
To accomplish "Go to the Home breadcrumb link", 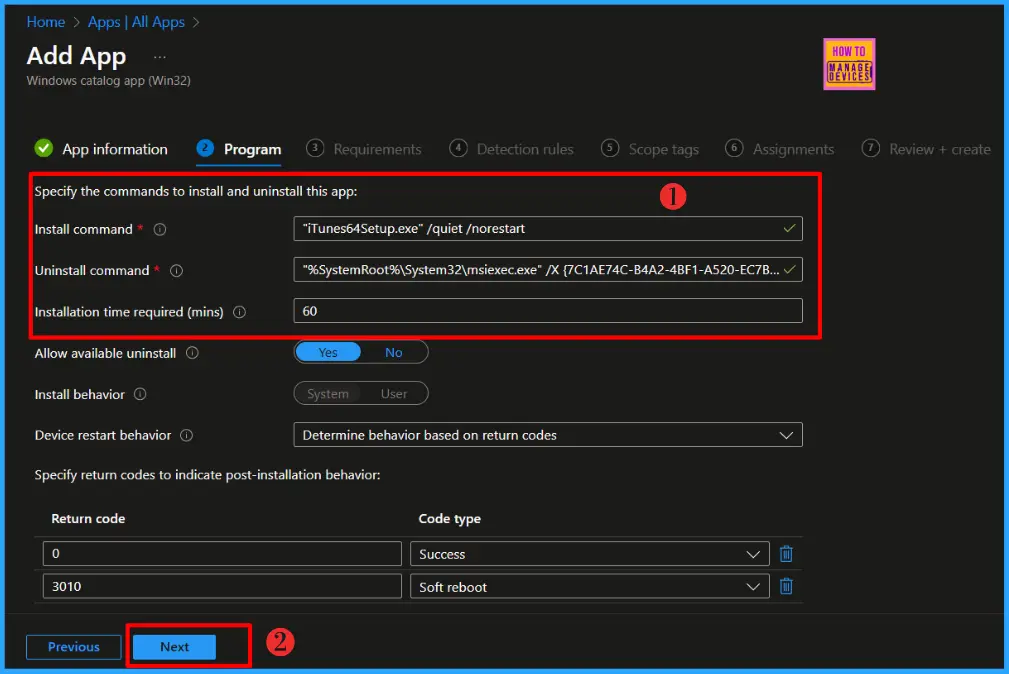I will pos(46,22).
